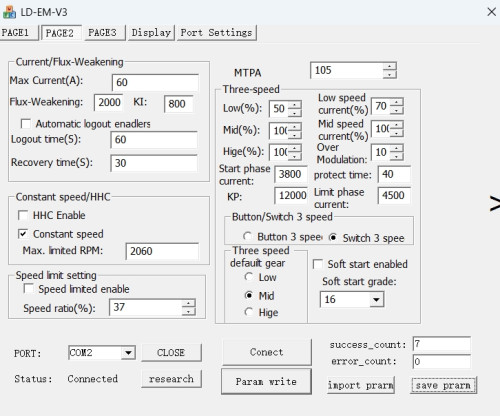
Task: Open the PORT COM2 dropdown
Action: point(128,353)
